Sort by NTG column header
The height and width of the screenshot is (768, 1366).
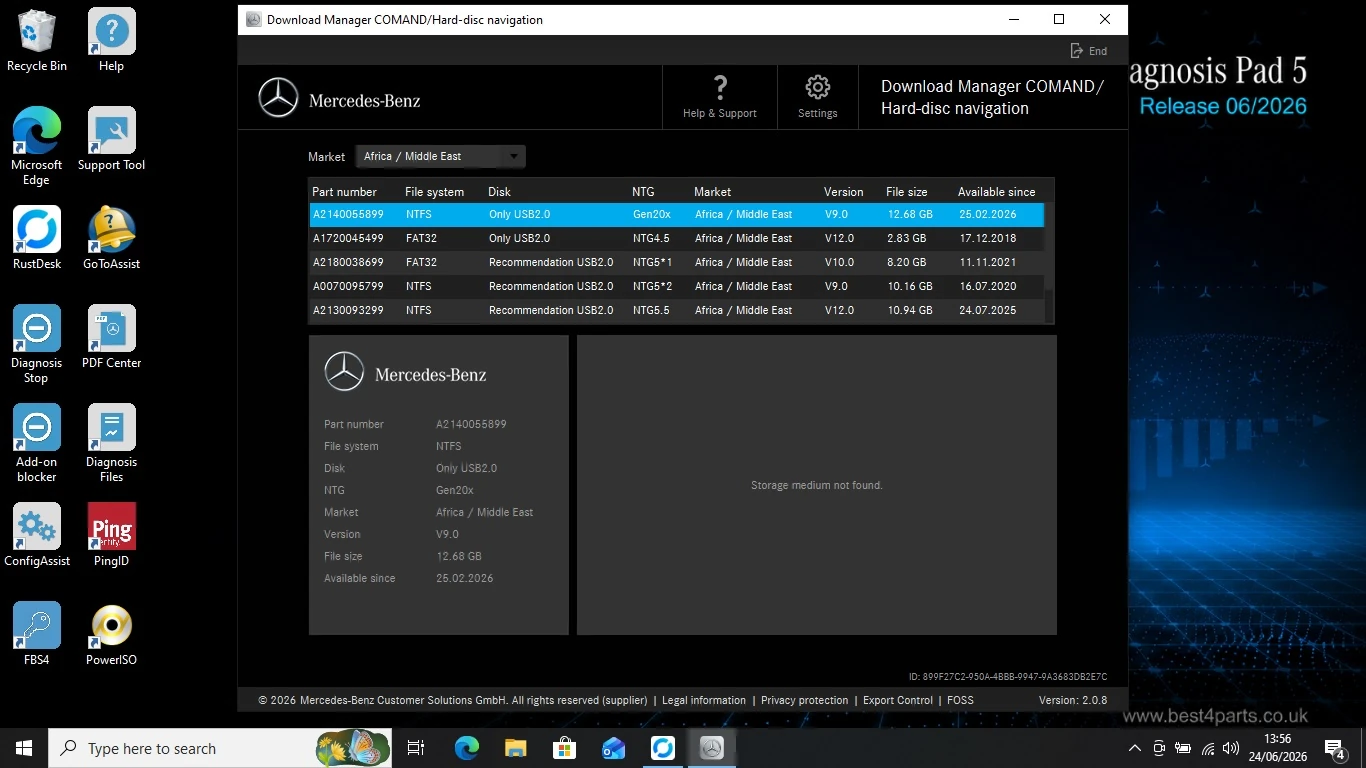pos(643,192)
